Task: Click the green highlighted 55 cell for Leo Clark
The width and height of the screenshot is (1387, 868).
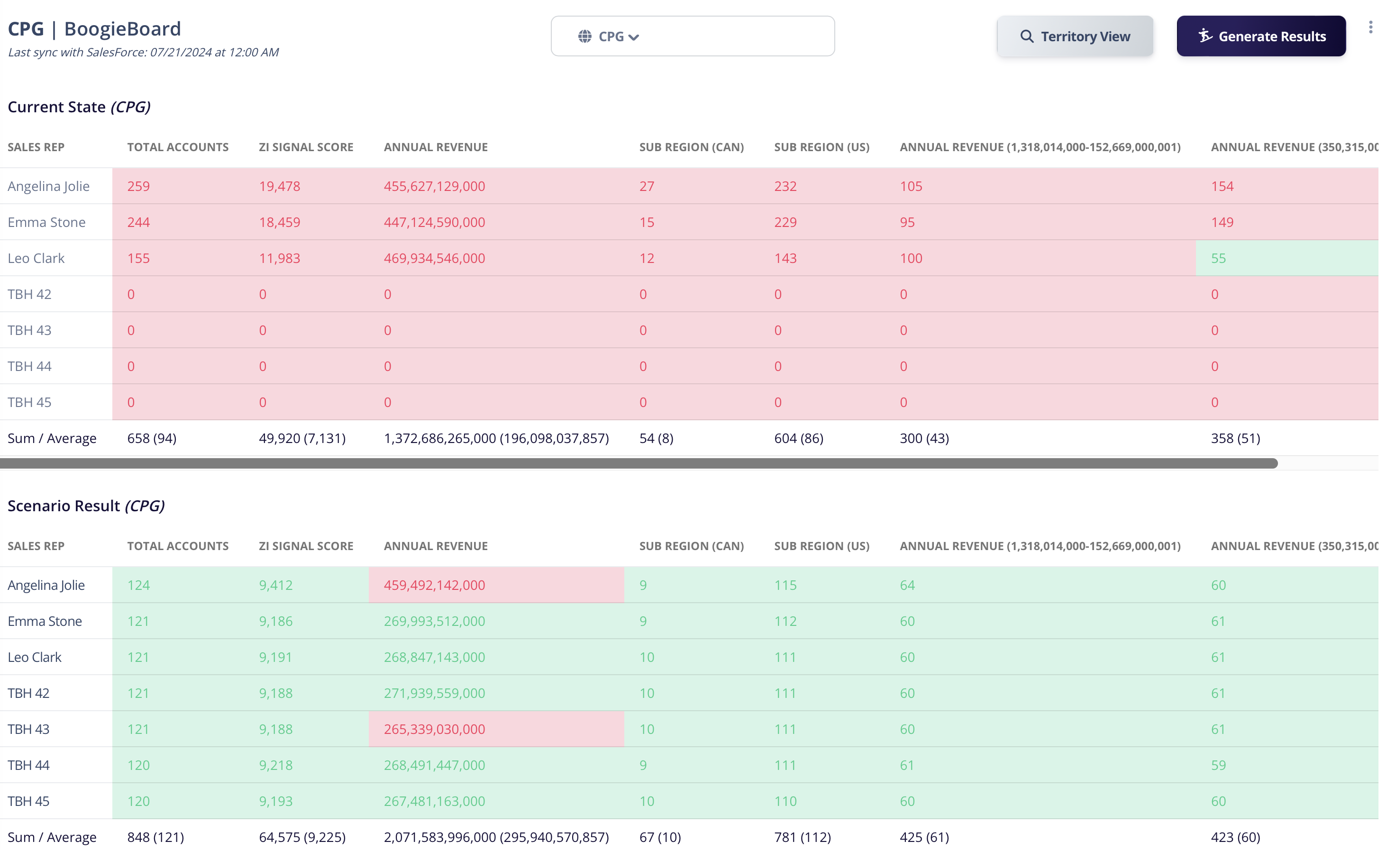Action: 1218,258
